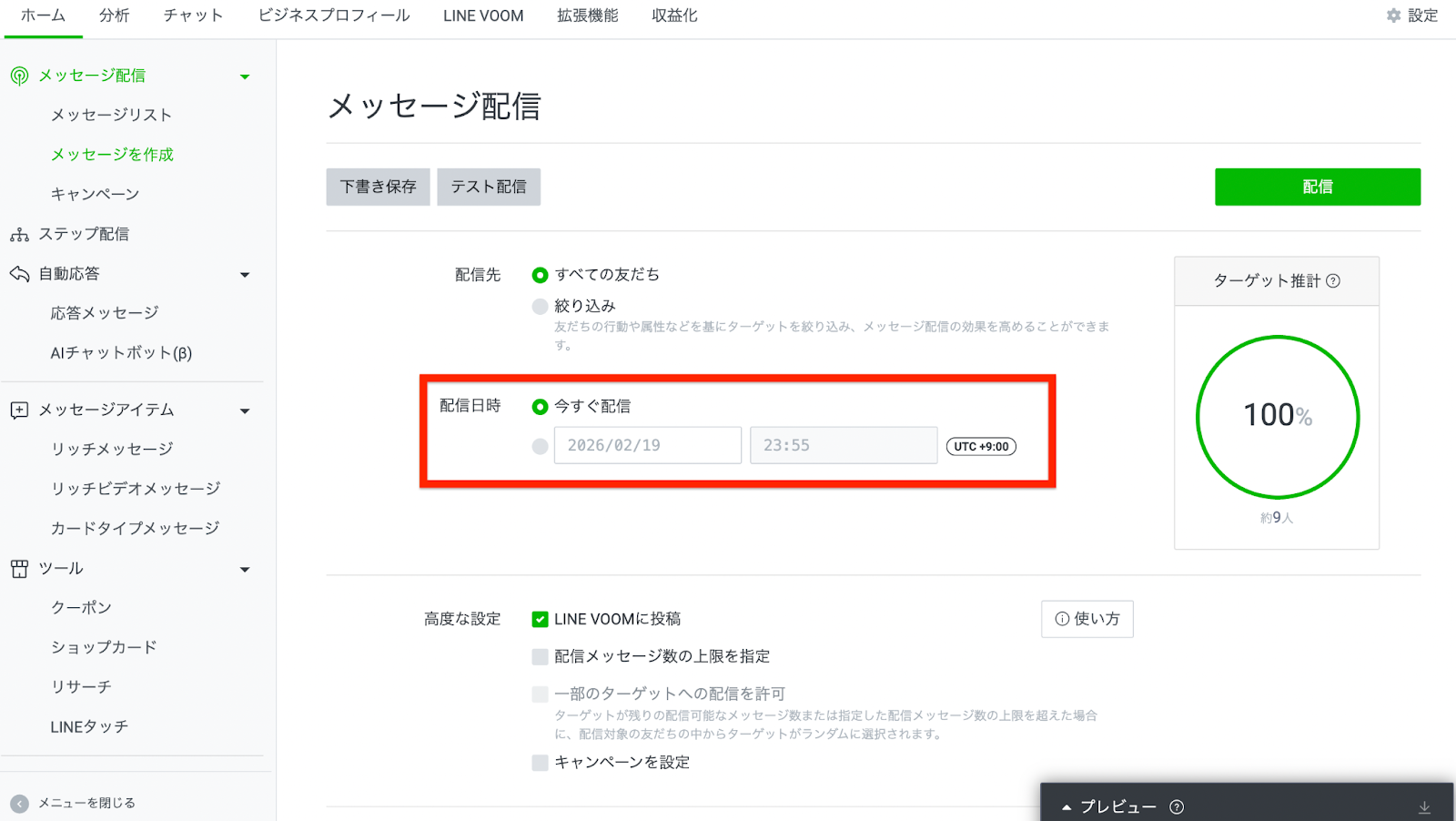The height and width of the screenshot is (821, 1456).
Task: Select the 絞り込み radio option
Action: pos(540,307)
